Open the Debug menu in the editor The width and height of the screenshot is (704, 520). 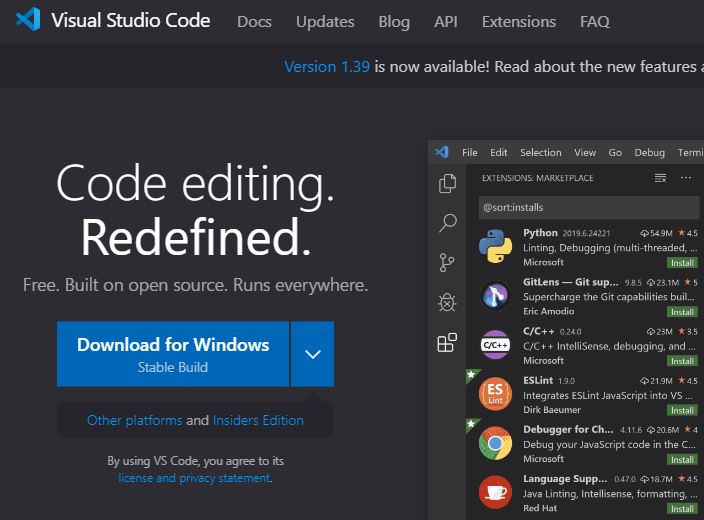tap(649, 153)
